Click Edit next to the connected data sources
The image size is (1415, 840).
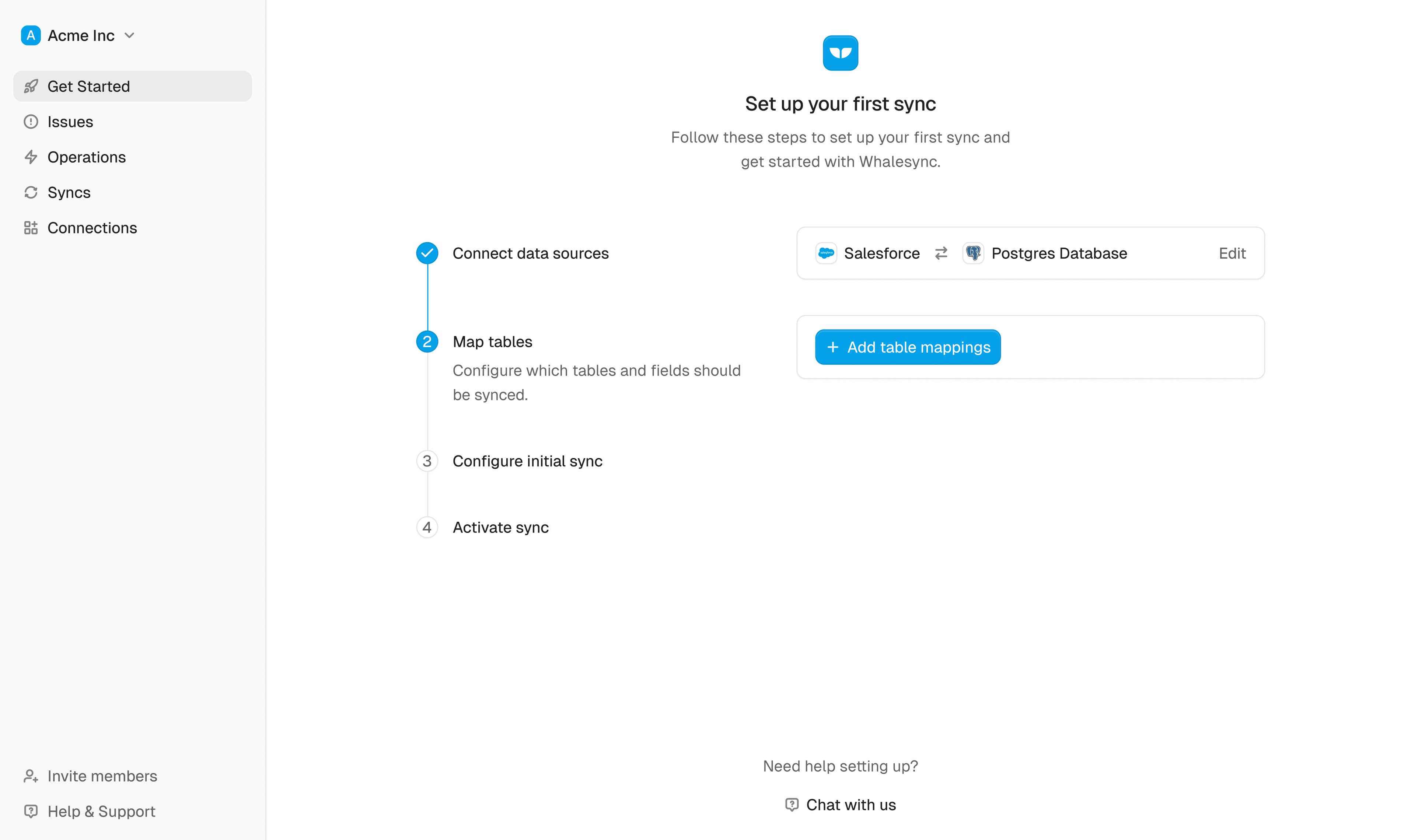coord(1232,253)
